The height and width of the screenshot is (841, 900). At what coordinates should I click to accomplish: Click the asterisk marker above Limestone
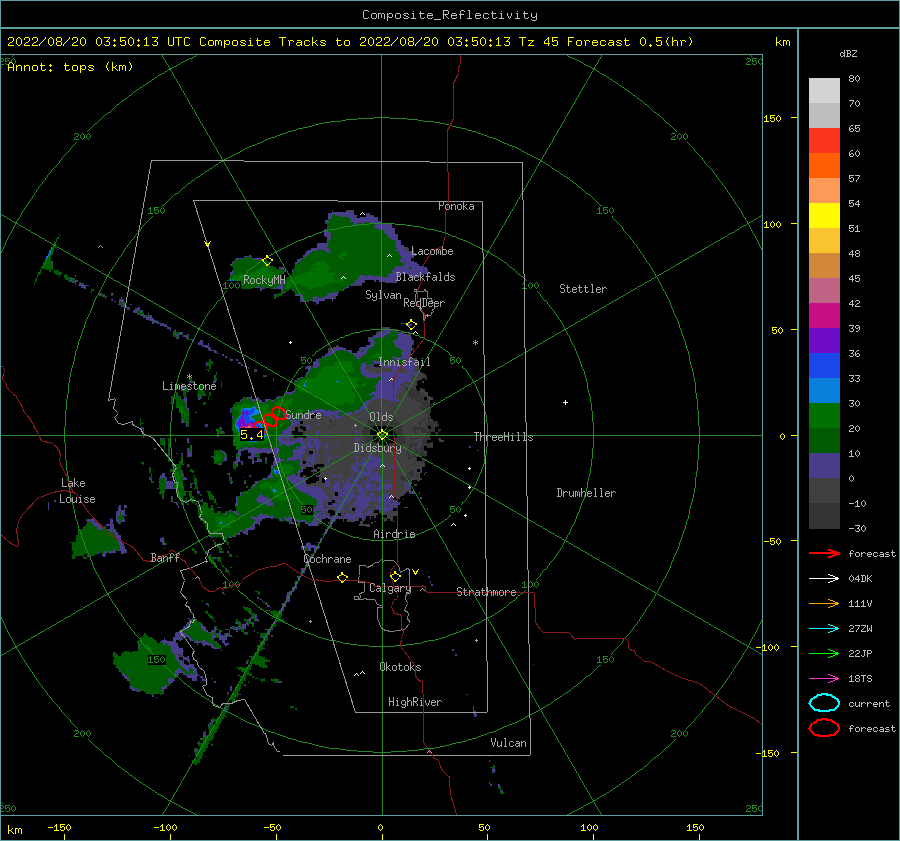pyautogui.click(x=189, y=377)
